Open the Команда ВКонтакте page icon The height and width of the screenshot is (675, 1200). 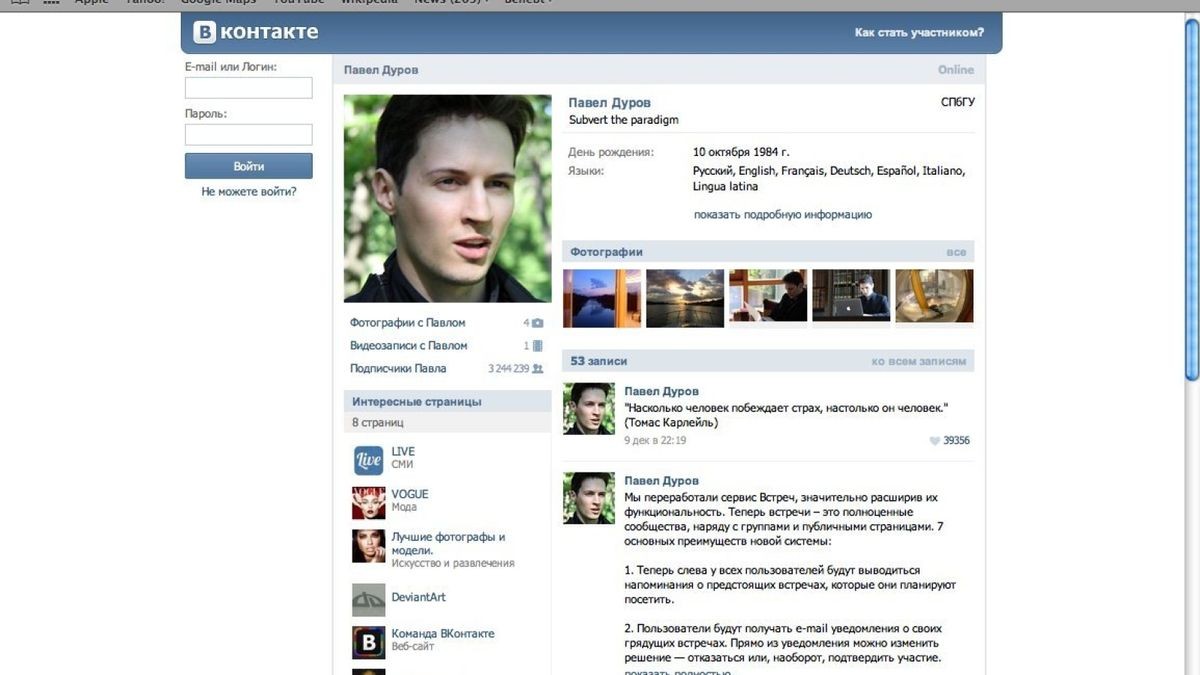tap(368, 640)
